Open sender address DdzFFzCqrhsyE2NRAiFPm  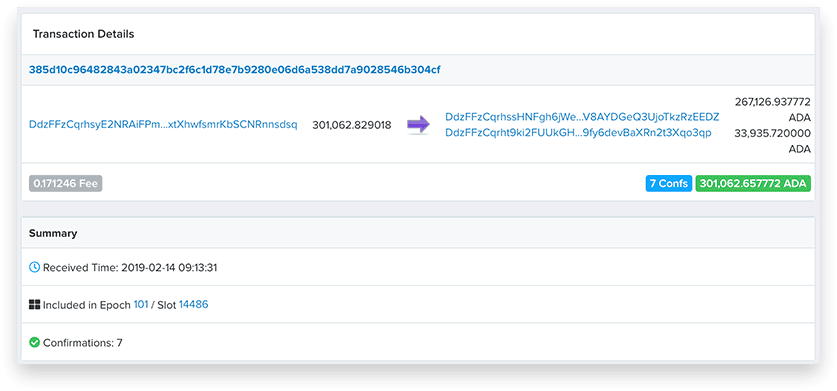163,125
